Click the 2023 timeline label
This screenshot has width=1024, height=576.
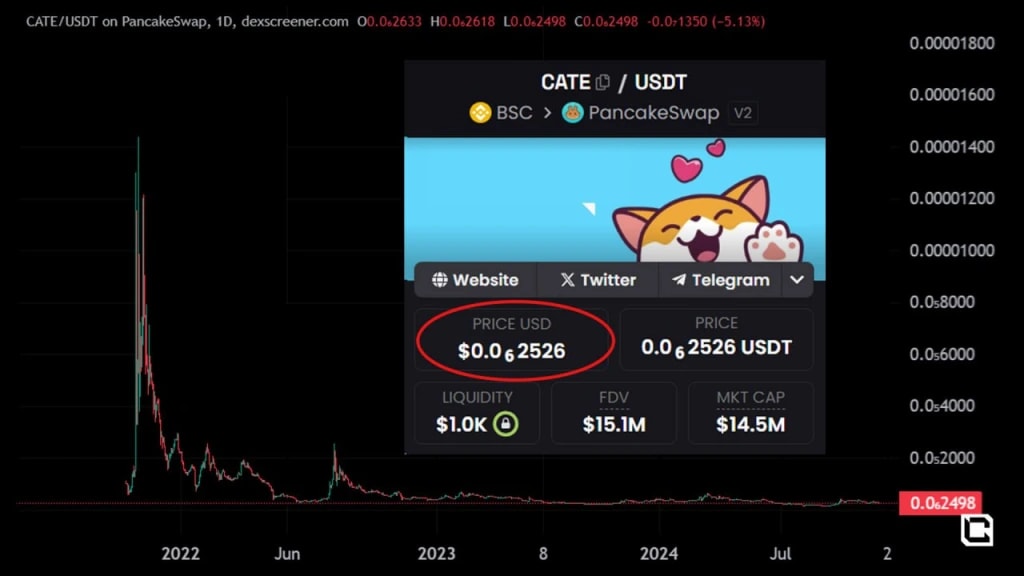[437, 553]
